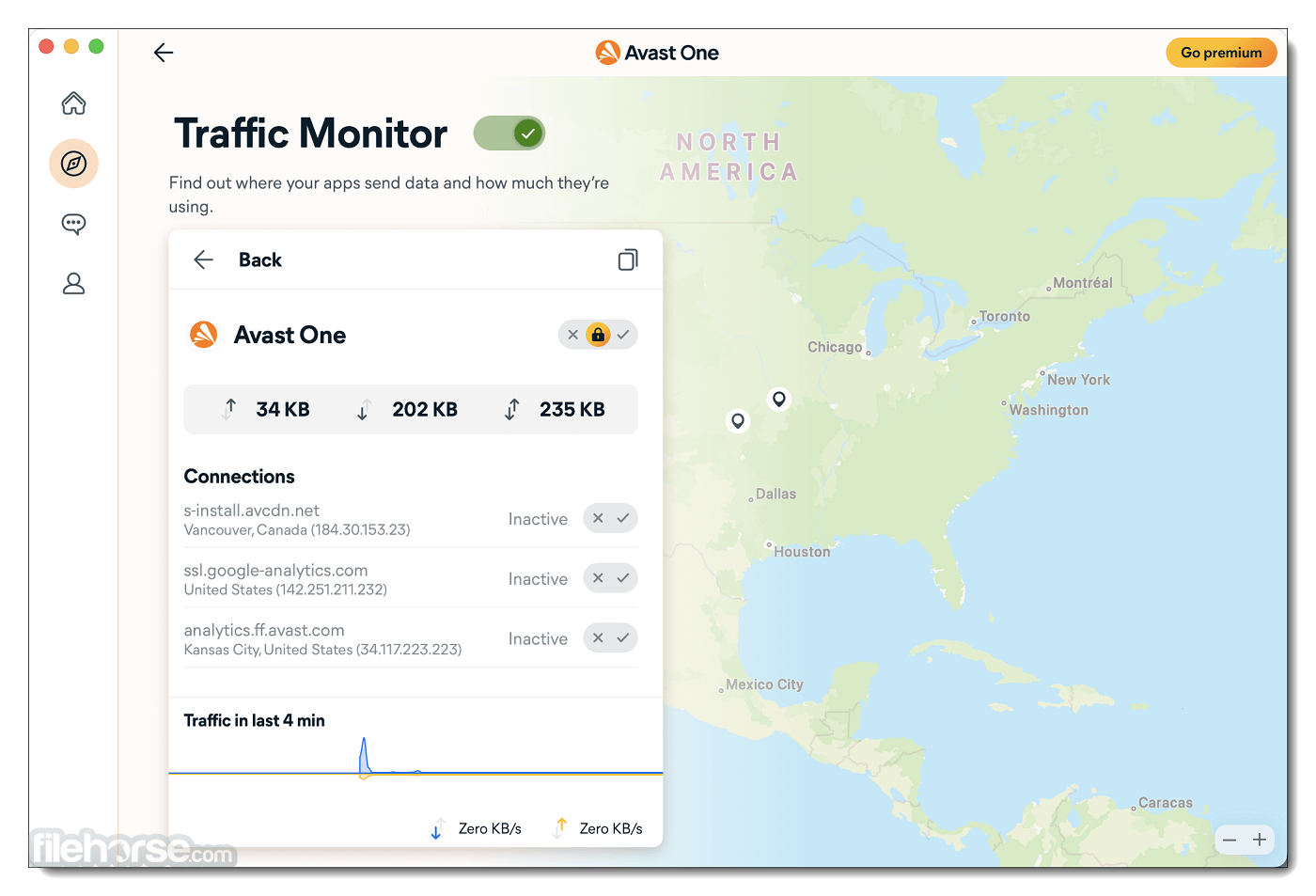Screen dimensions: 1316x896
Task: Block the s-install.avcdn.net connection
Action: click(598, 518)
